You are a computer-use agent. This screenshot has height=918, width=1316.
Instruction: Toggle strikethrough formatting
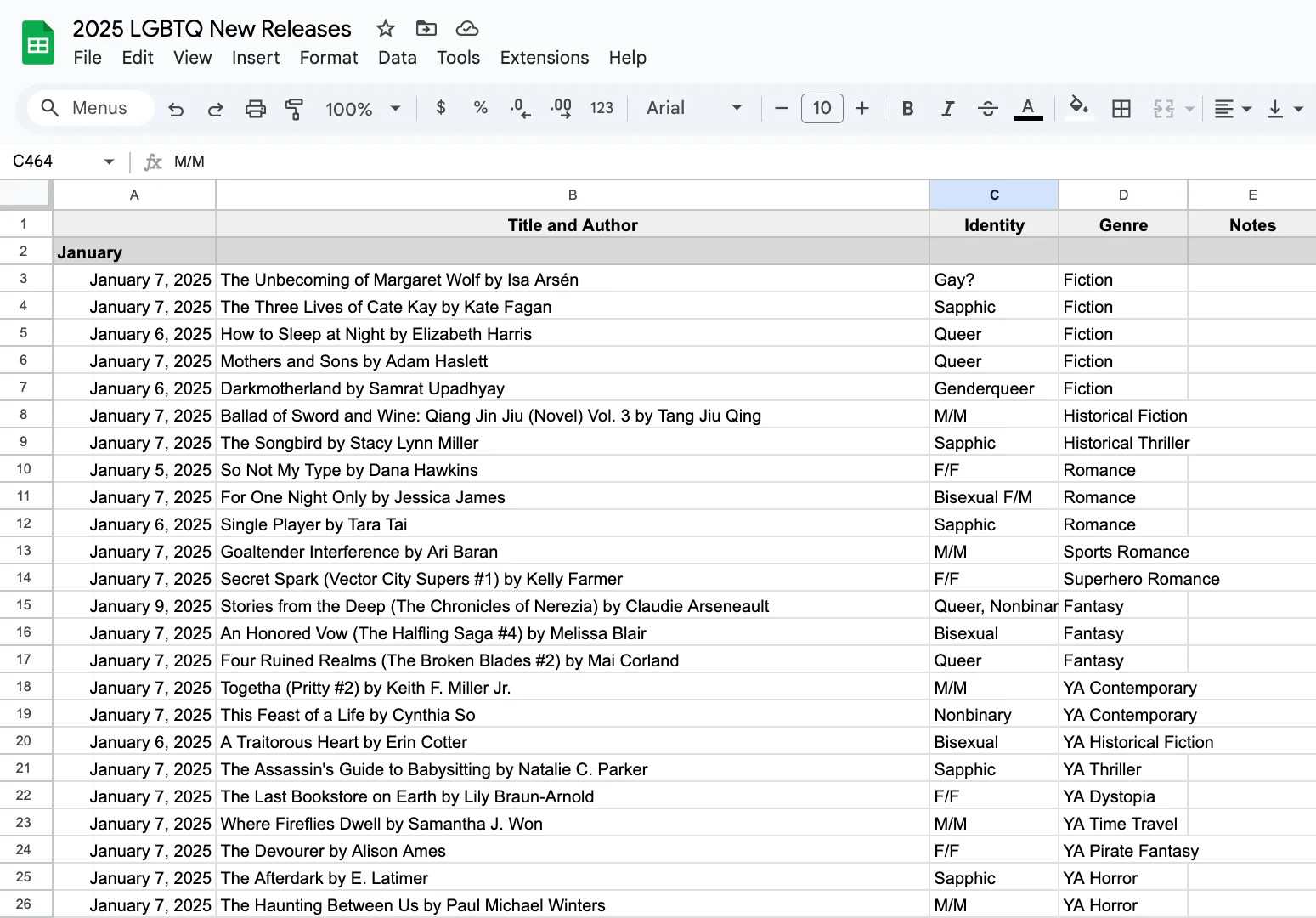click(x=988, y=109)
